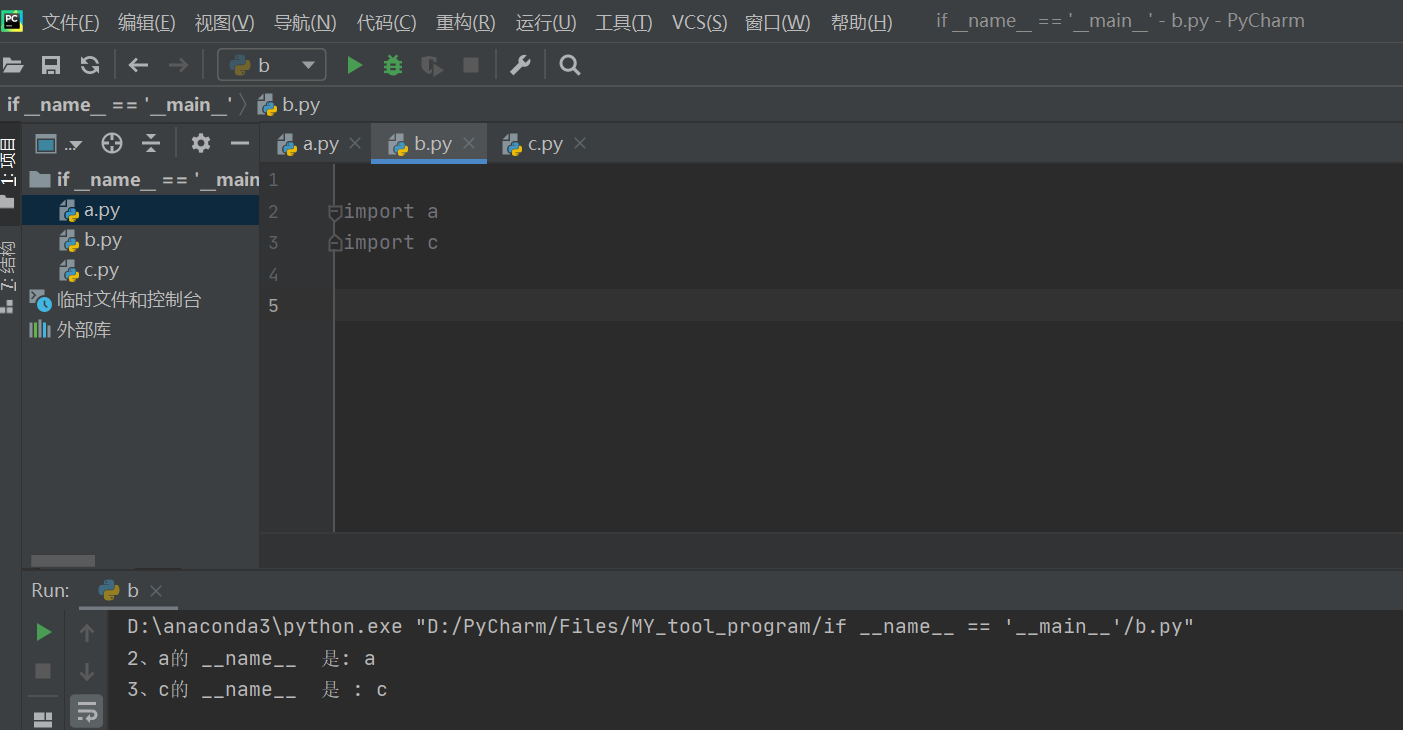The image size is (1403, 730).
Task: Hide the Project tool window
Action: point(239,143)
